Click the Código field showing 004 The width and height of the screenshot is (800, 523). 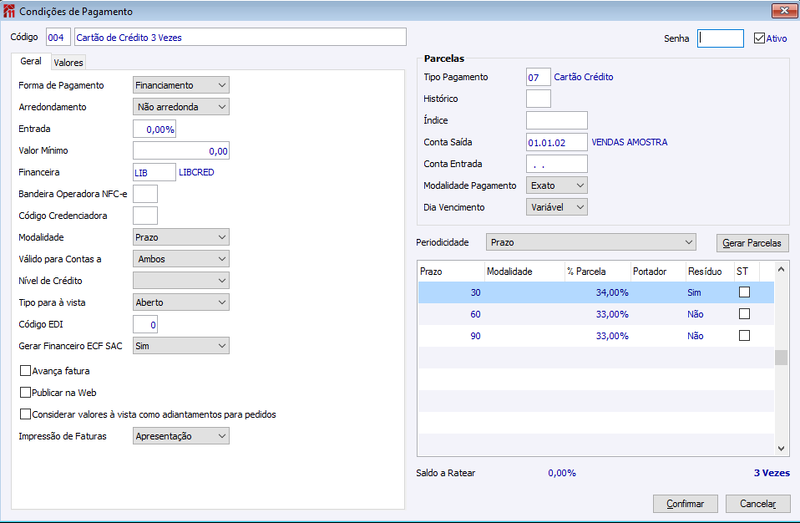point(58,37)
